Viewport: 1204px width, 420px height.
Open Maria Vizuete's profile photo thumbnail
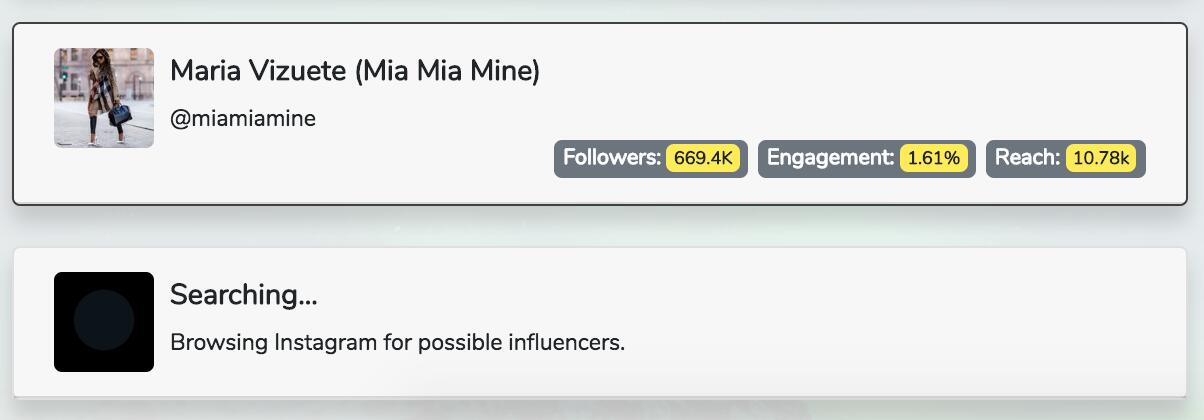point(104,98)
